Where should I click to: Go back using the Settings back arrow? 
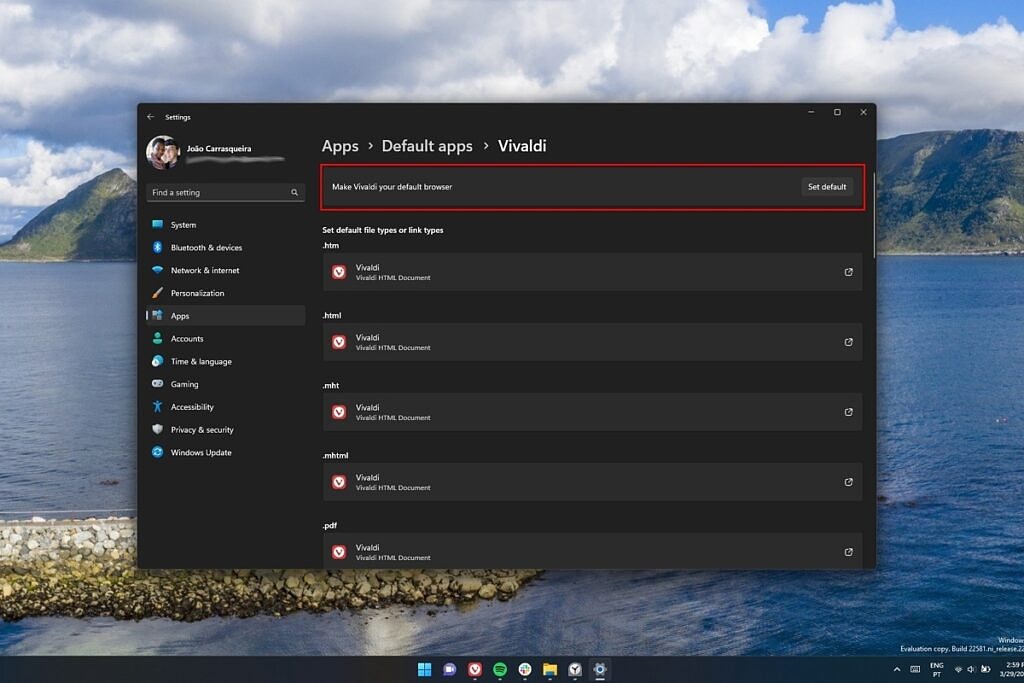point(151,117)
